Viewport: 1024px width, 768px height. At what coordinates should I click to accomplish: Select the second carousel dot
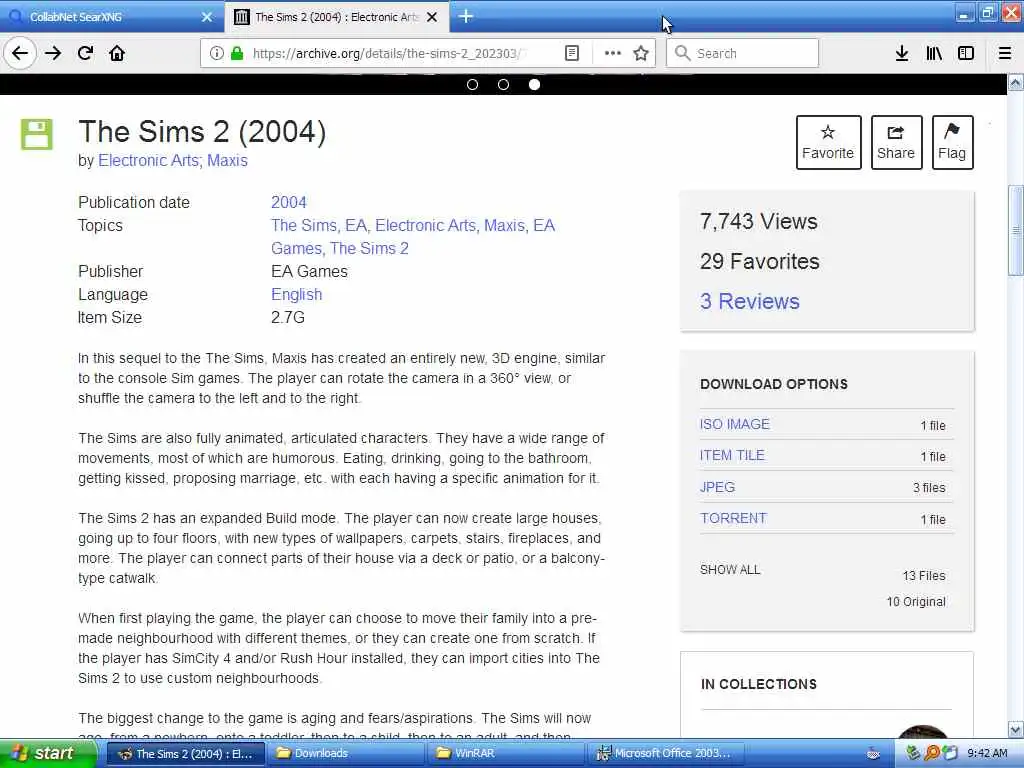[x=504, y=84]
